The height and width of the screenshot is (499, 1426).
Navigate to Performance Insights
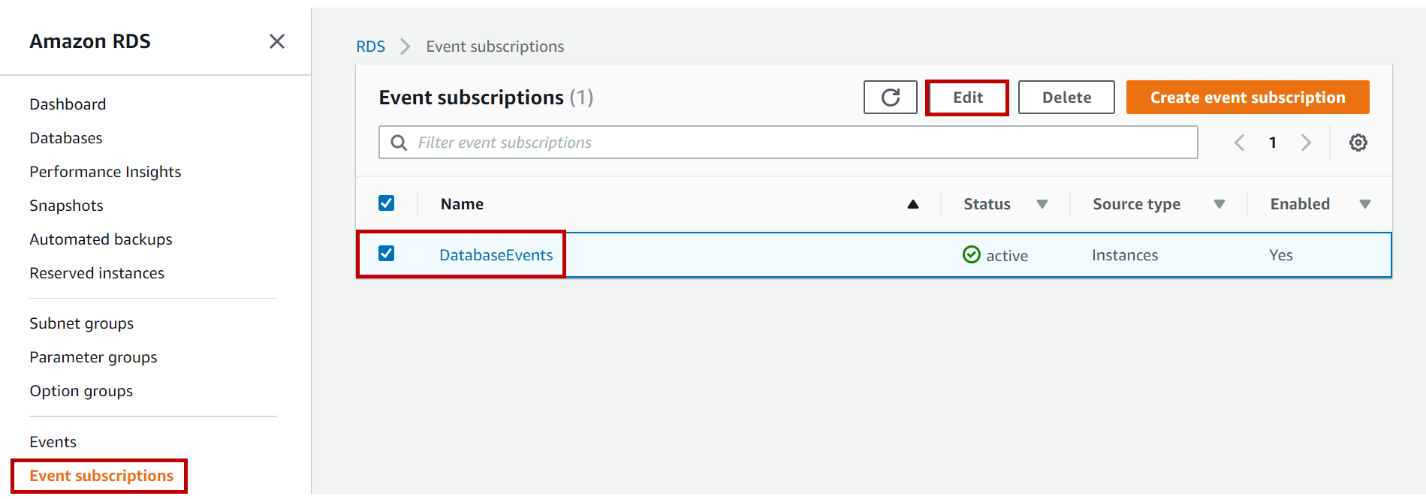[105, 172]
